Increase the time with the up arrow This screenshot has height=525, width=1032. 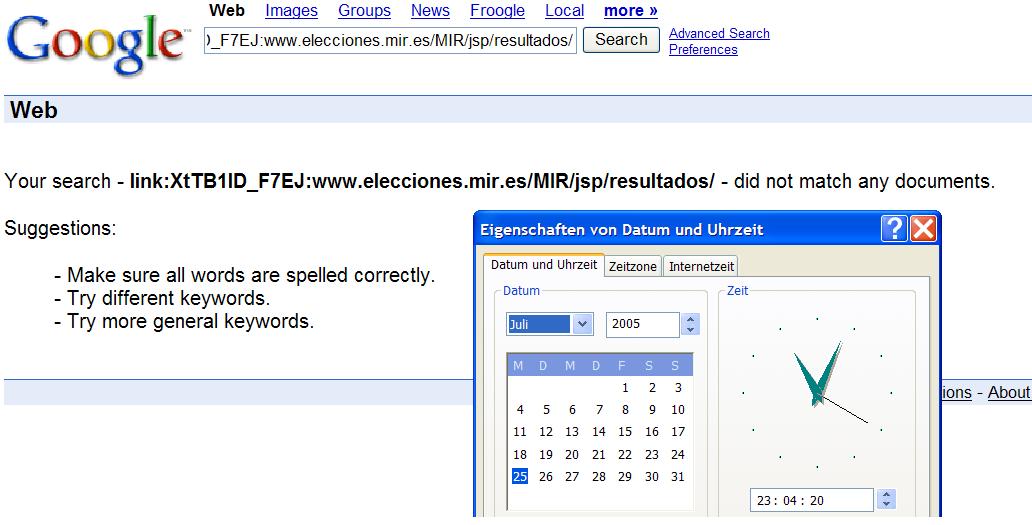887,495
